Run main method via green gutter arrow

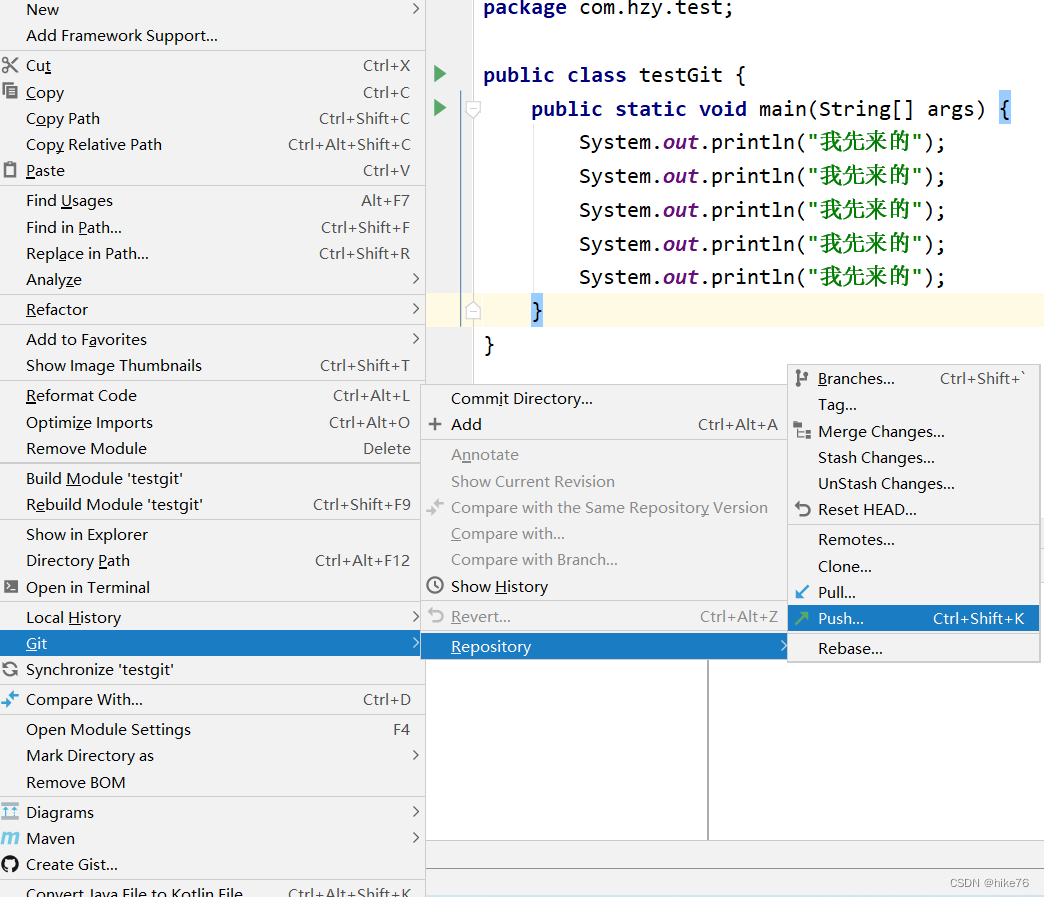(440, 107)
